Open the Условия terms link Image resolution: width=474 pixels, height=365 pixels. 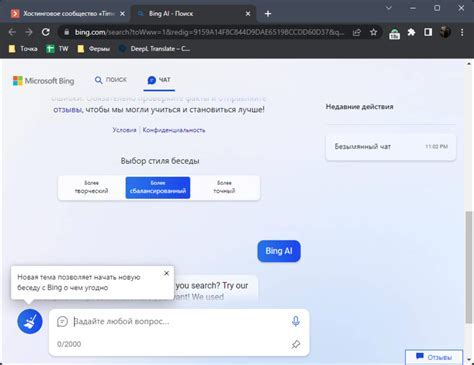124,130
